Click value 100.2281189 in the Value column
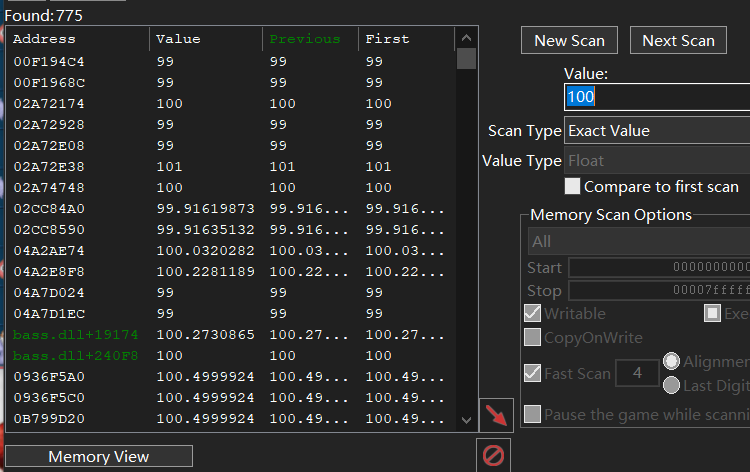This screenshot has height=472, width=750. tap(206, 272)
